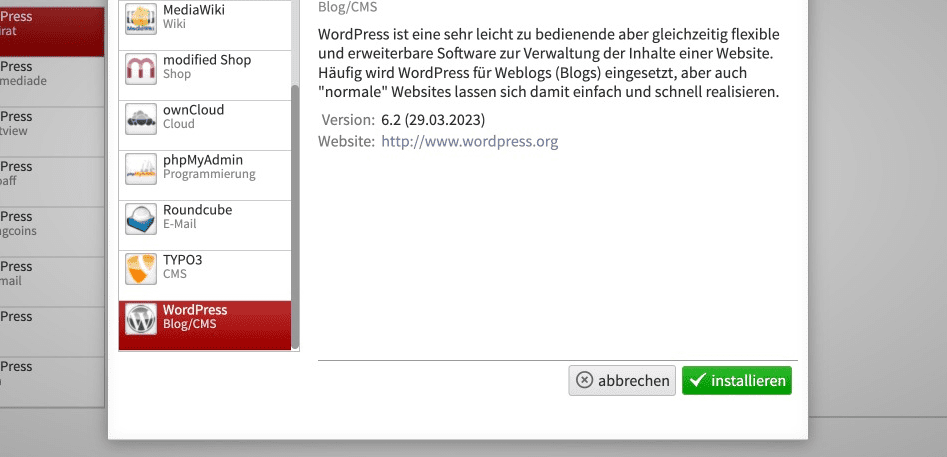Image resolution: width=947 pixels, height=457 pixels.
Task: Click the Website: label
Action: [x=347, y=142]
